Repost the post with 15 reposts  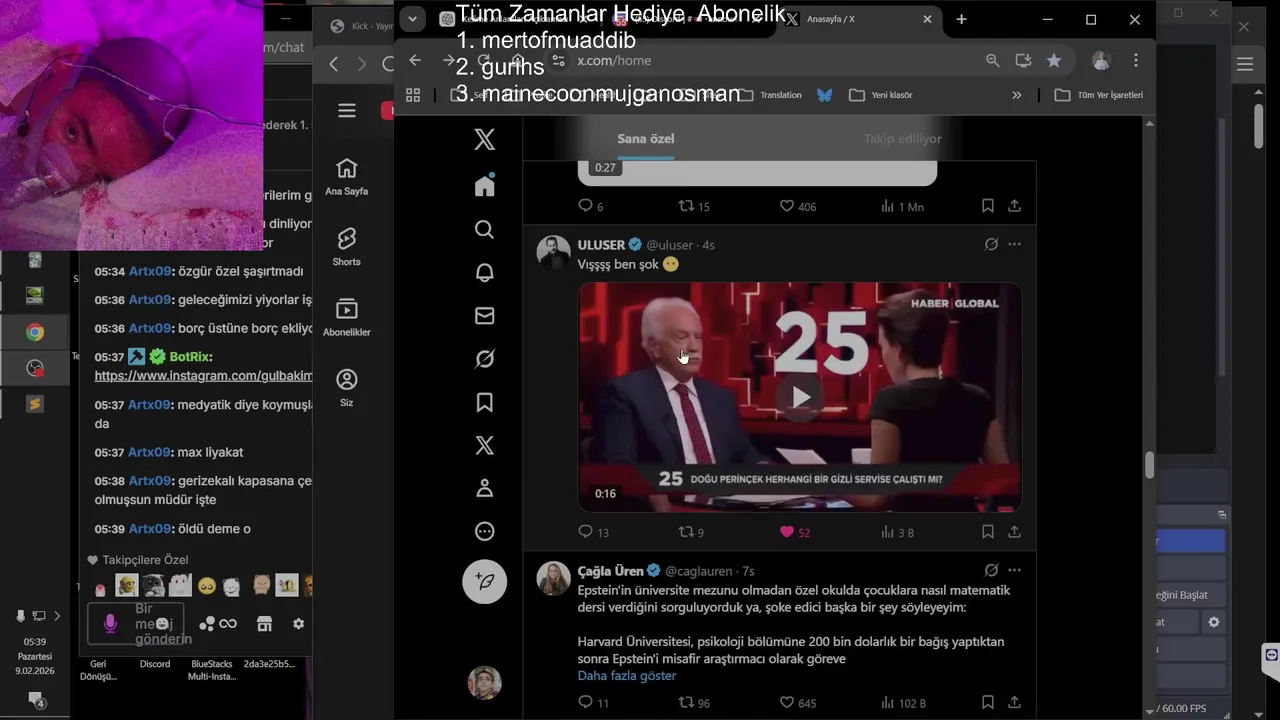tap(694, 206)
